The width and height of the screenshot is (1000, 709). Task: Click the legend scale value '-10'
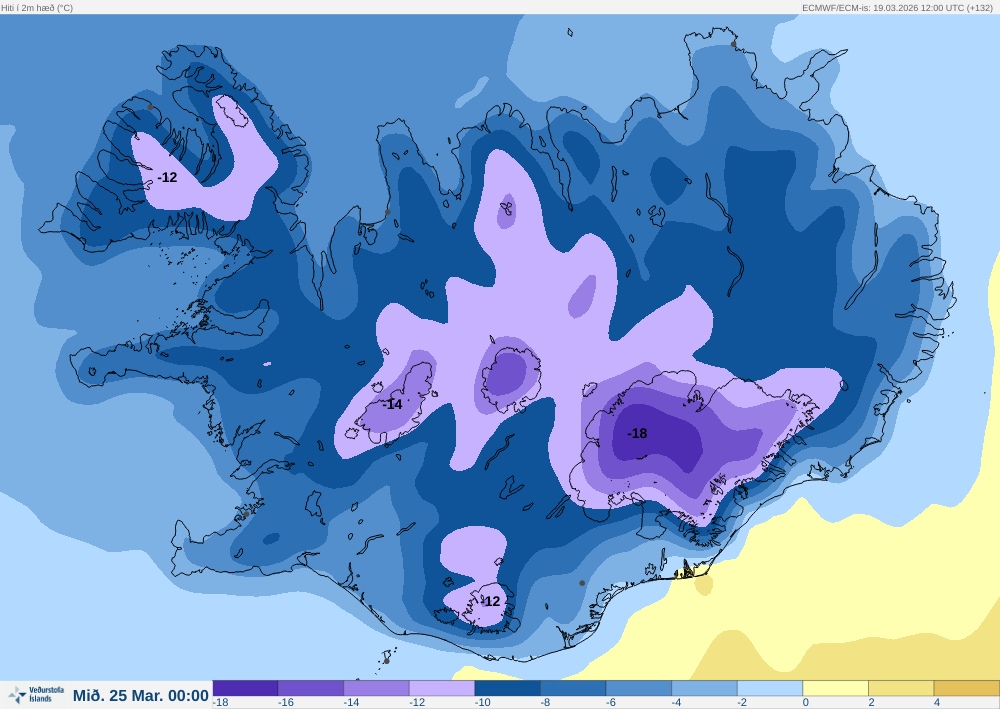[482, 703]
